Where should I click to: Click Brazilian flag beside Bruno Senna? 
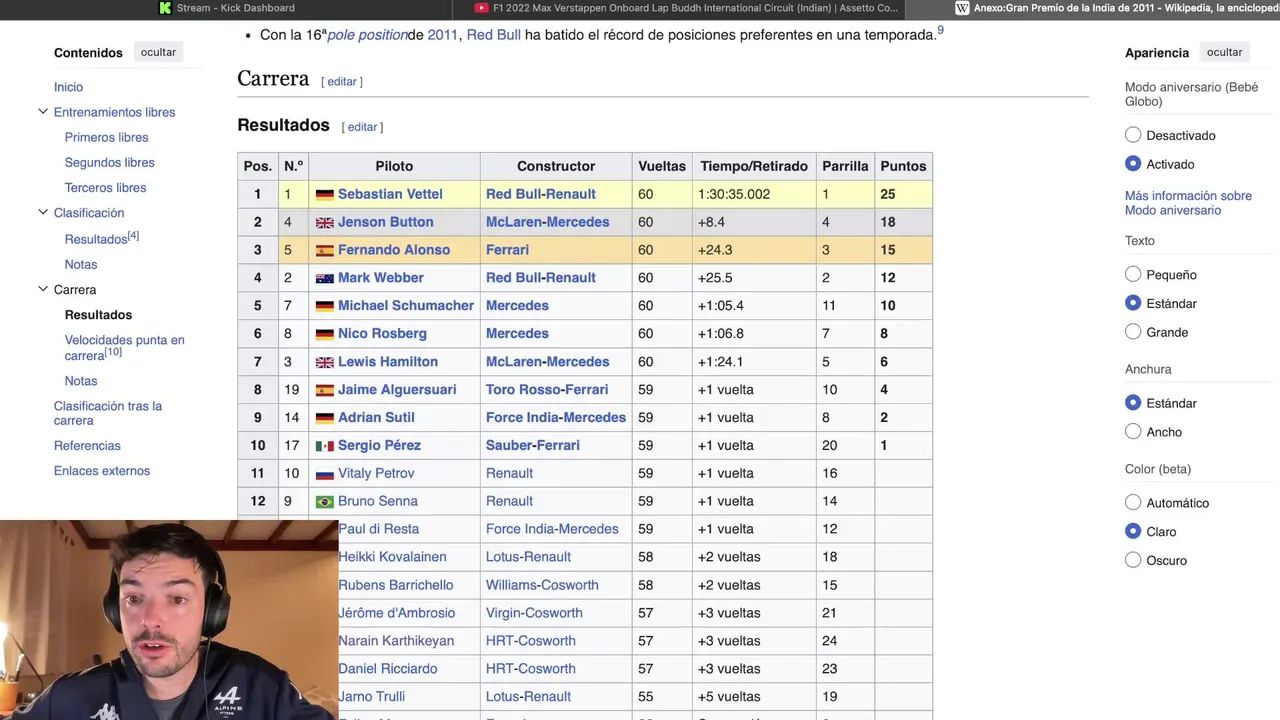point(324,502)
